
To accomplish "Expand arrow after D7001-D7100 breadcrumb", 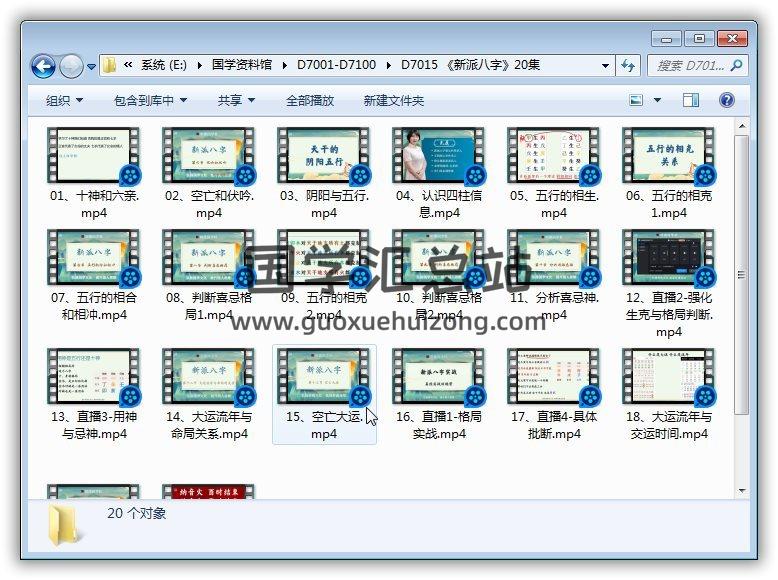I will (x=389, y=65).
